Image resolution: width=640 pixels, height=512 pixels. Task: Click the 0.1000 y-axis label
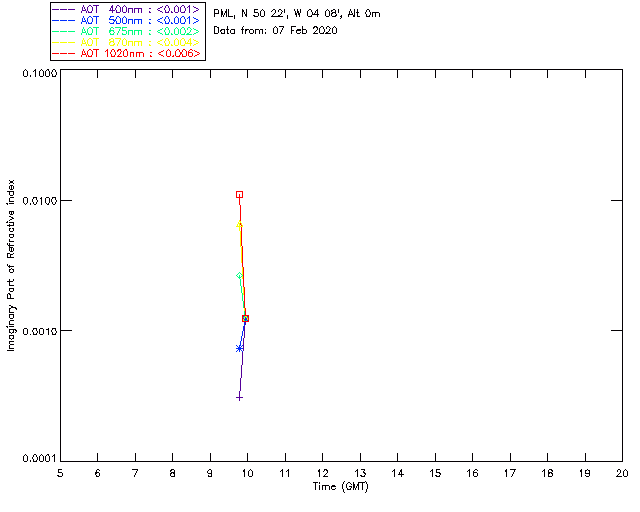pos(40,73)
